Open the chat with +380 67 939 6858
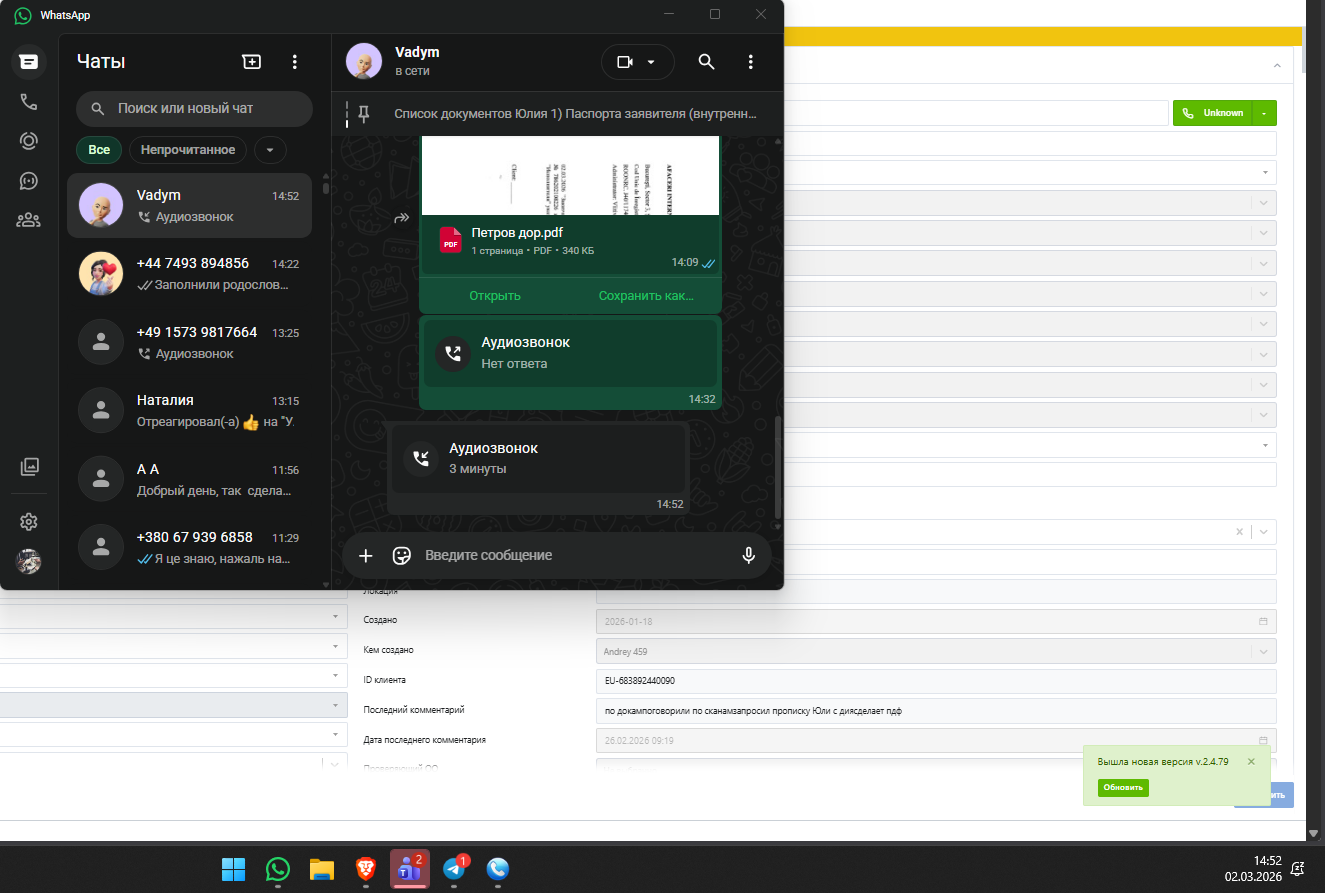1325x893 pixels. tap(190, 548)
